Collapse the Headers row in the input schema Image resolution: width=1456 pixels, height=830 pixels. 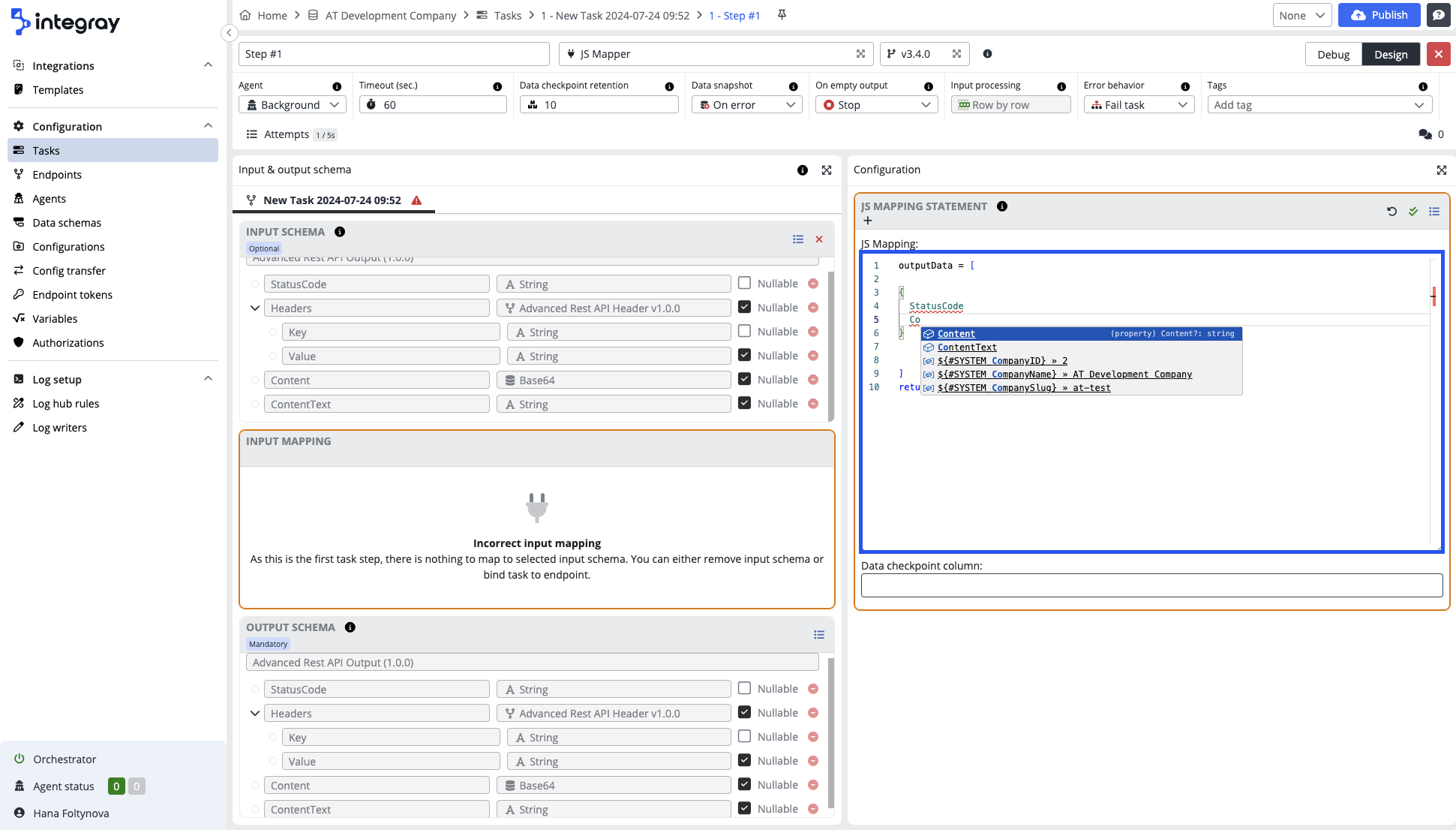[255, 308]
